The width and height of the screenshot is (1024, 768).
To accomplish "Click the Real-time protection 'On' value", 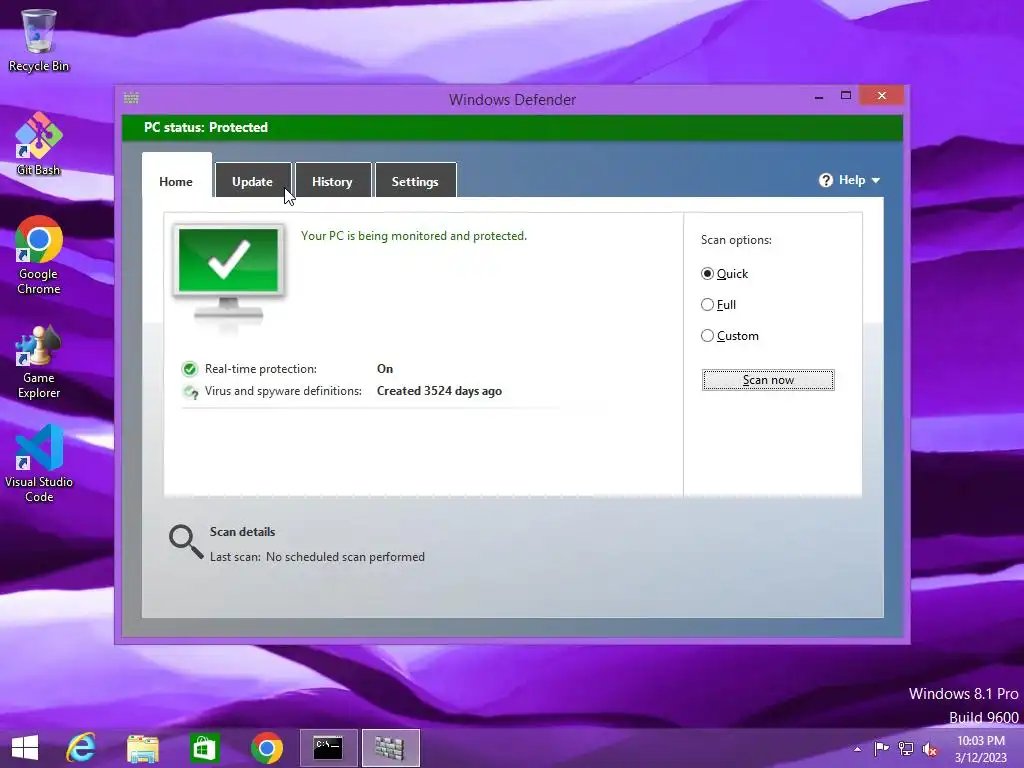I will point(385,369).
